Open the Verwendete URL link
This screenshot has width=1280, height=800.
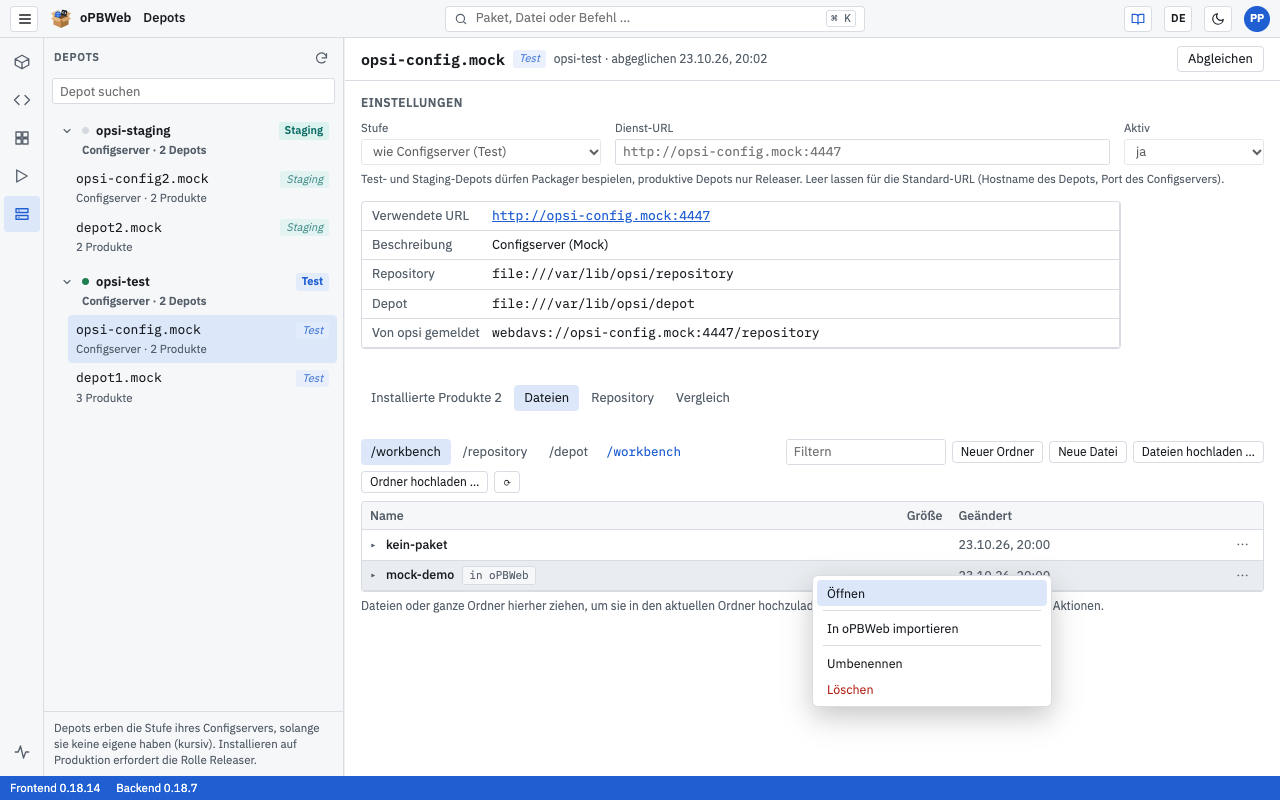[601, 216]
